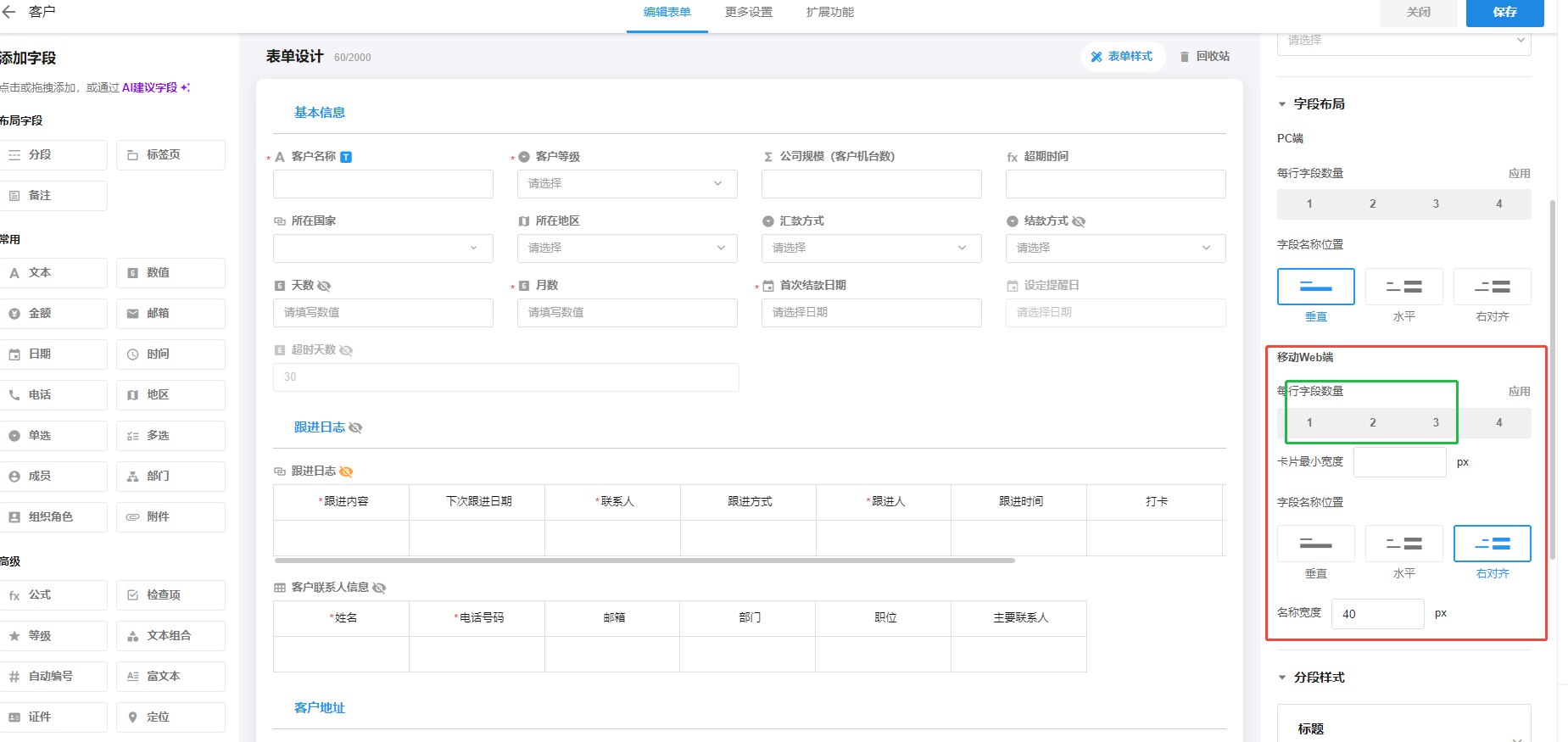Toggle eye icon on 客户联系人信息

[379, 588]
